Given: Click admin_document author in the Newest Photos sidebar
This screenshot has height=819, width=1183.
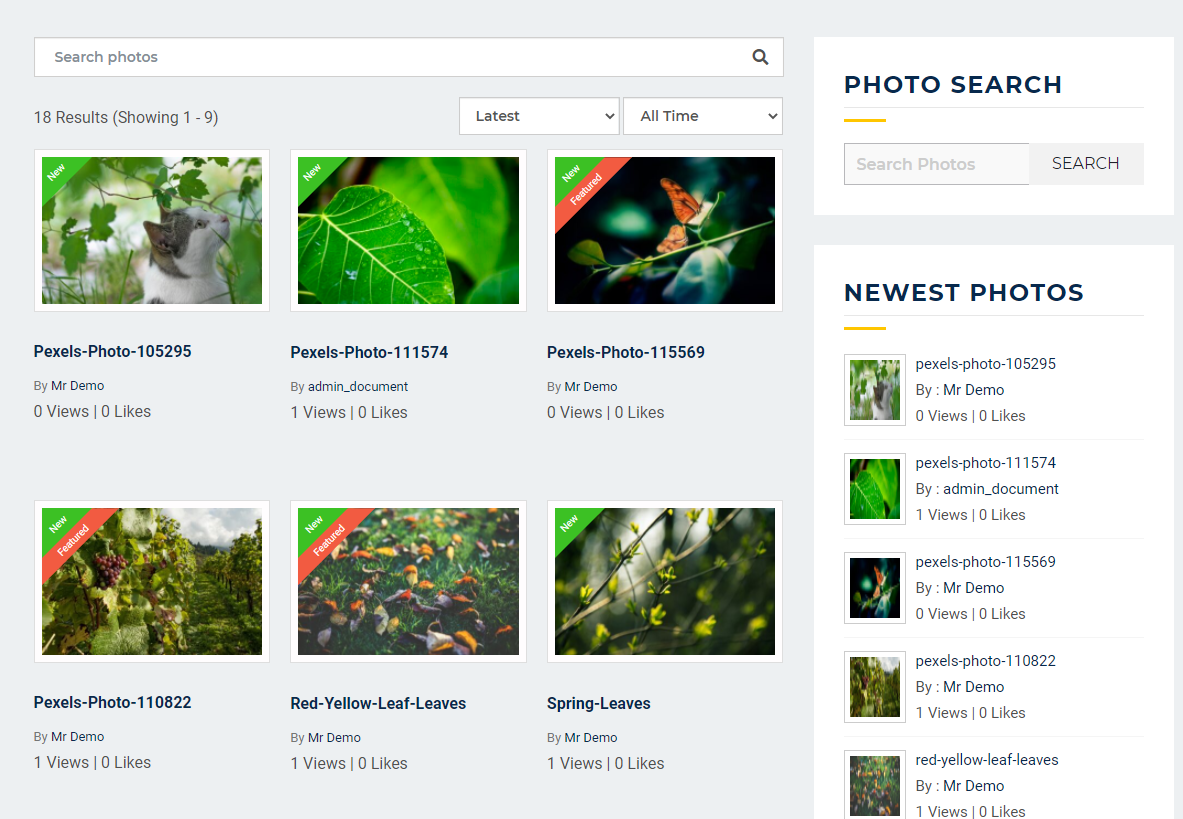Looking at the screenshot, I should pos(1000,489).
